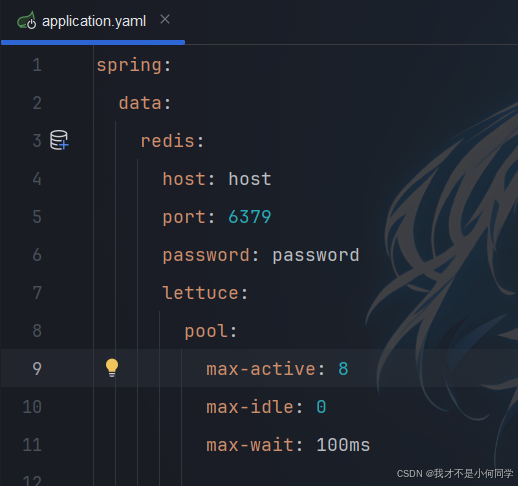Select the application.yaml editor tab
Viewport: 518px width, 486px height.
(x=93, y=21)
